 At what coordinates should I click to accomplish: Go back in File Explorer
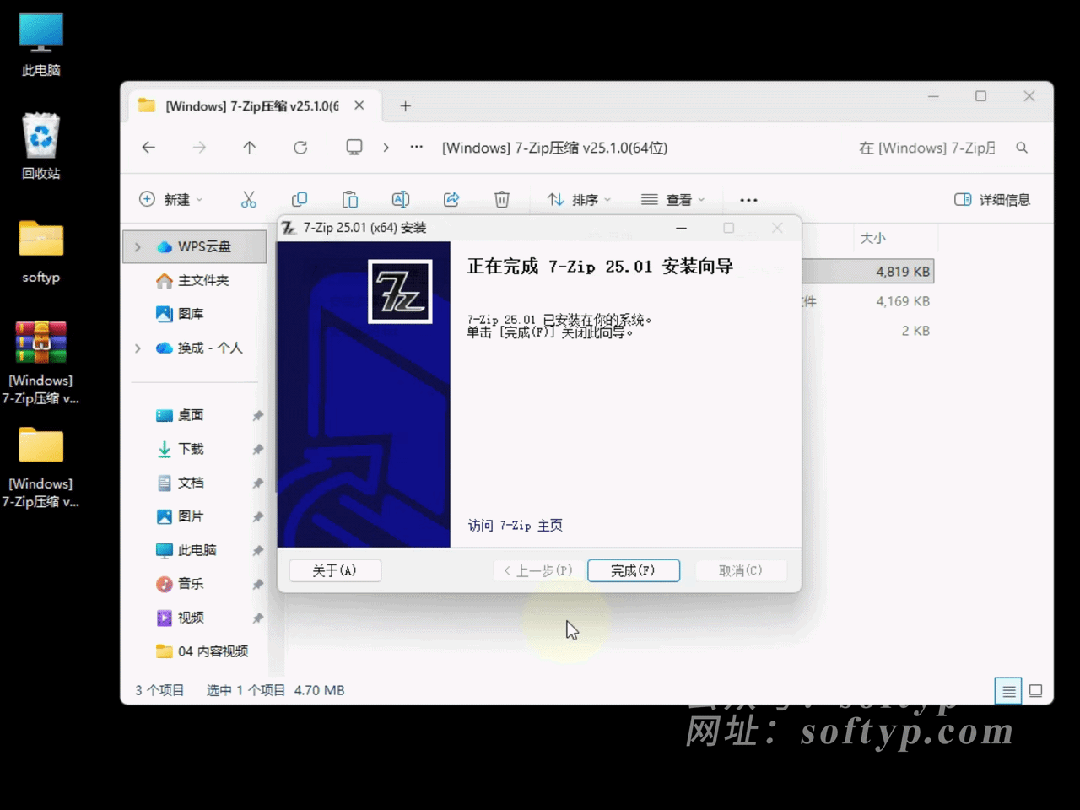coord(149,147)
